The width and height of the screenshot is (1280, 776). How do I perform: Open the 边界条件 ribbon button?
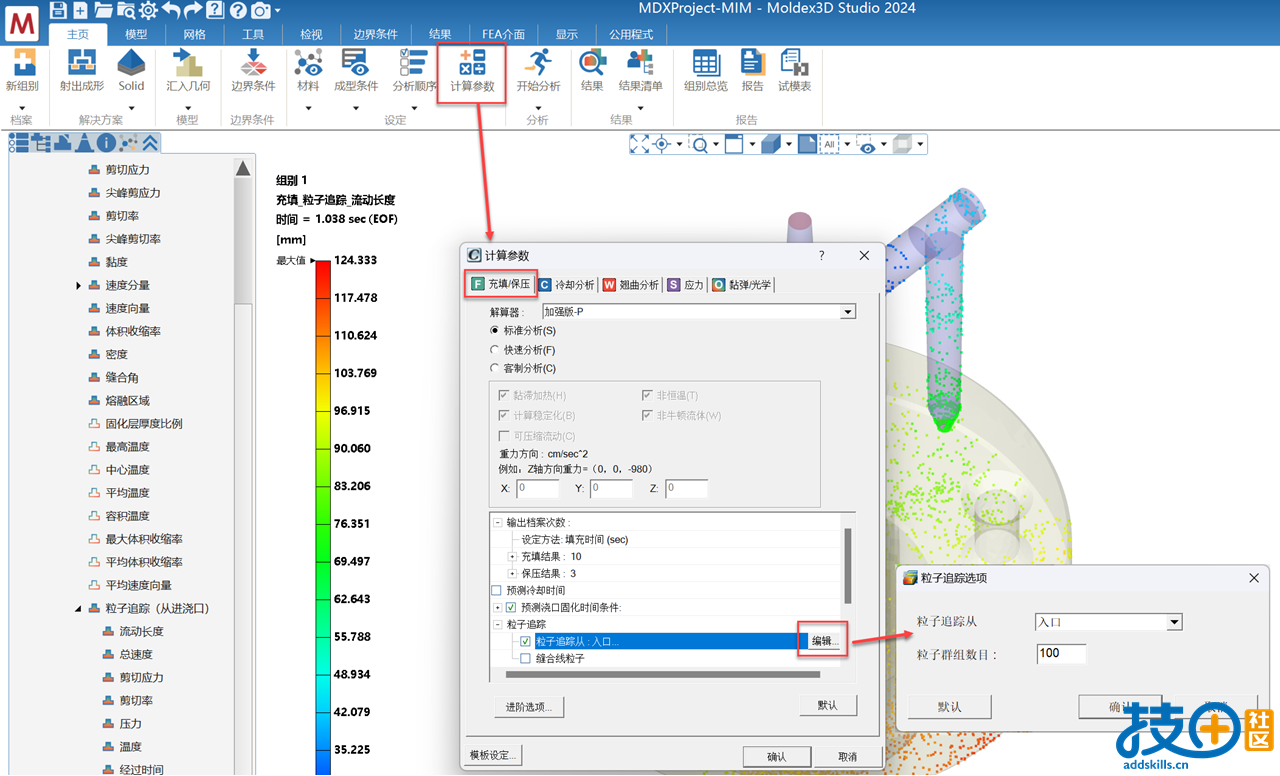(x=253, y=70)
